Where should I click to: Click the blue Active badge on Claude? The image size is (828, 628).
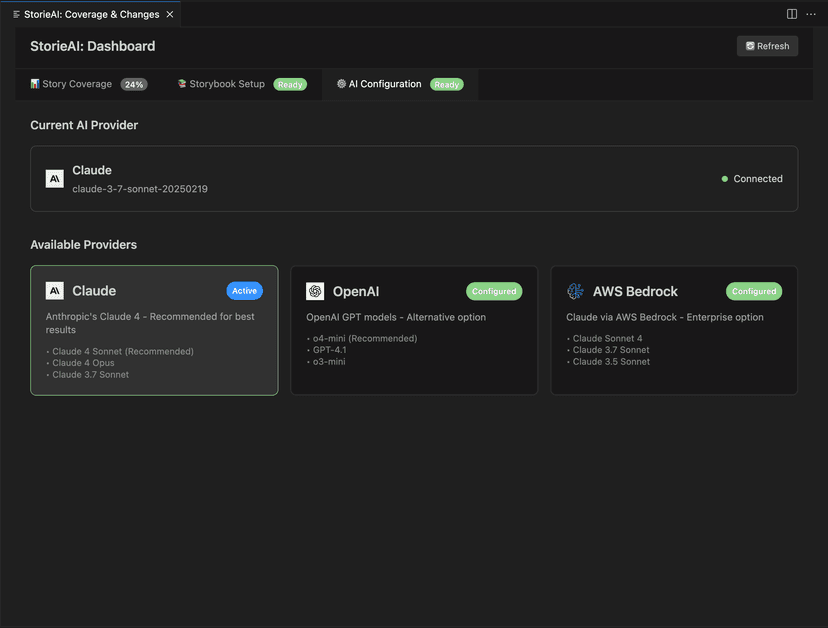pyautogui.click(x=244, y=291)
